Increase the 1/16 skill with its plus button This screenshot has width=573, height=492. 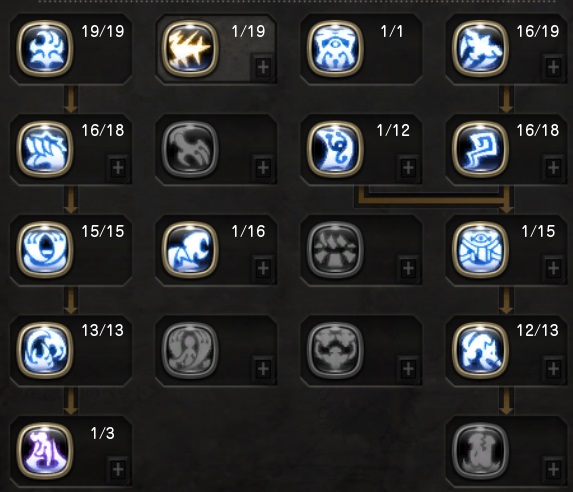[263, 268]
